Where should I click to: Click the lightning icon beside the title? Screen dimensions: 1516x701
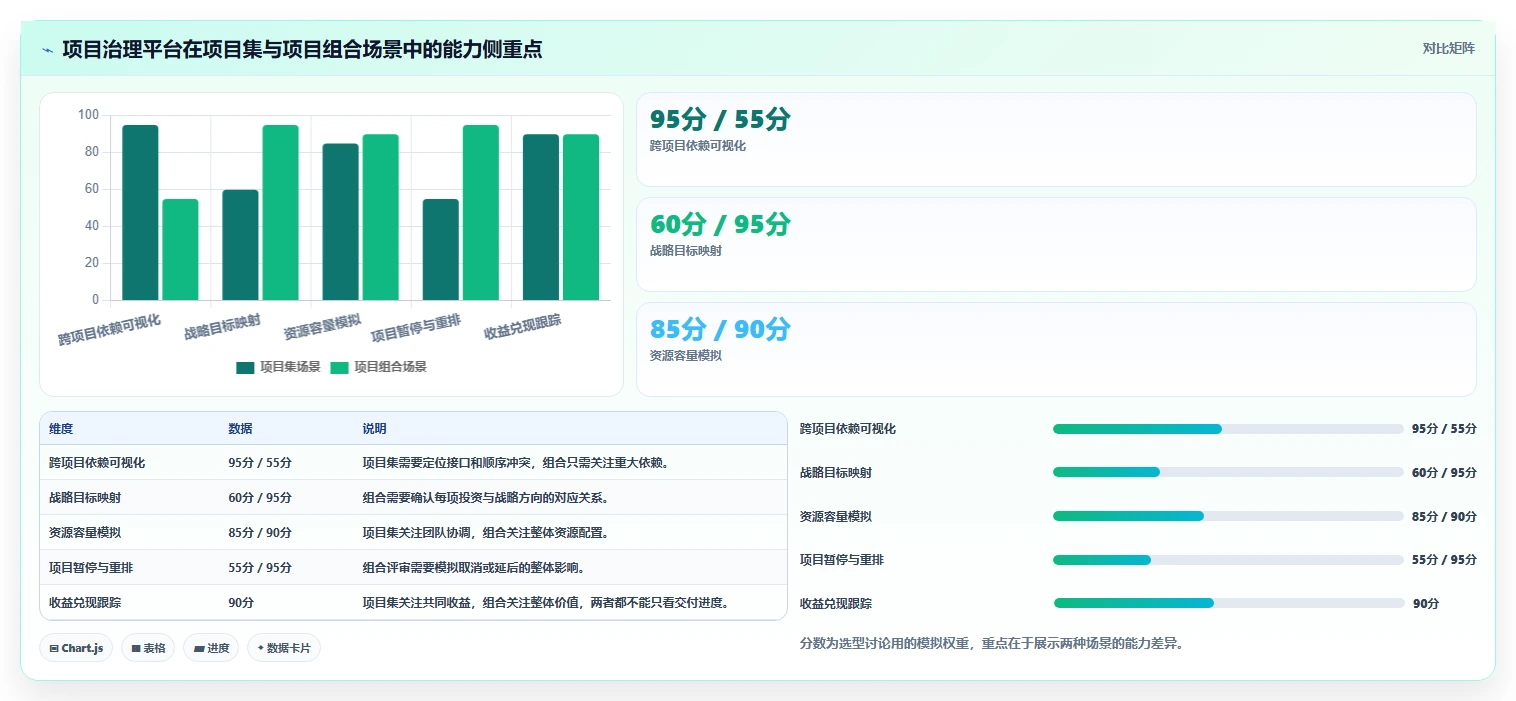(48, 50)
